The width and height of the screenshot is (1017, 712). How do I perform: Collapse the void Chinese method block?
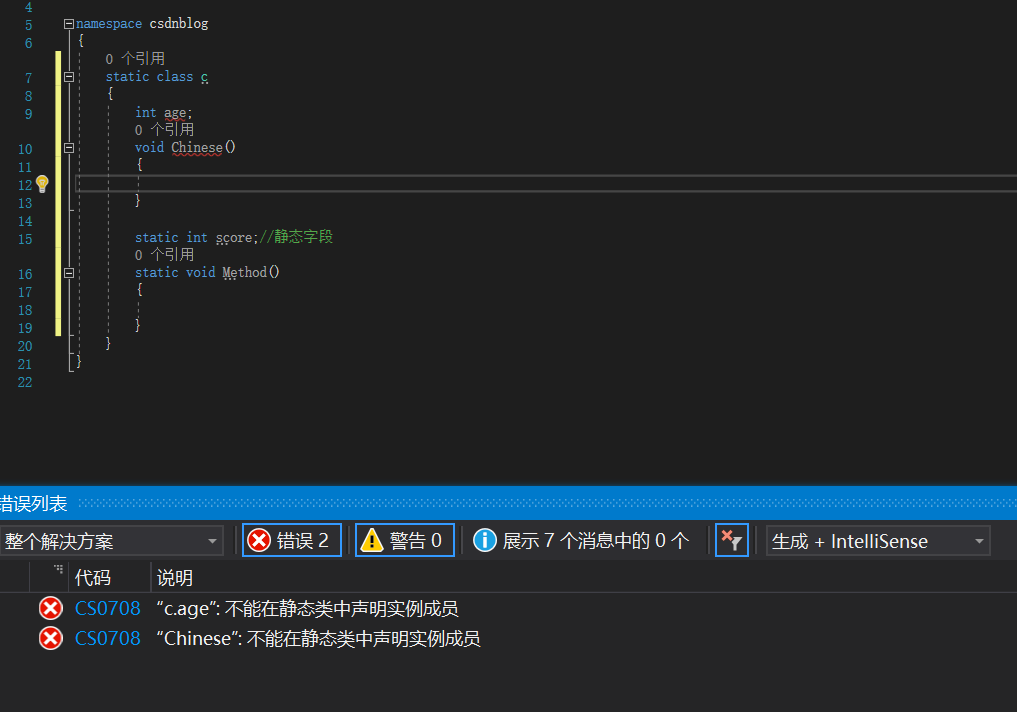69,148
